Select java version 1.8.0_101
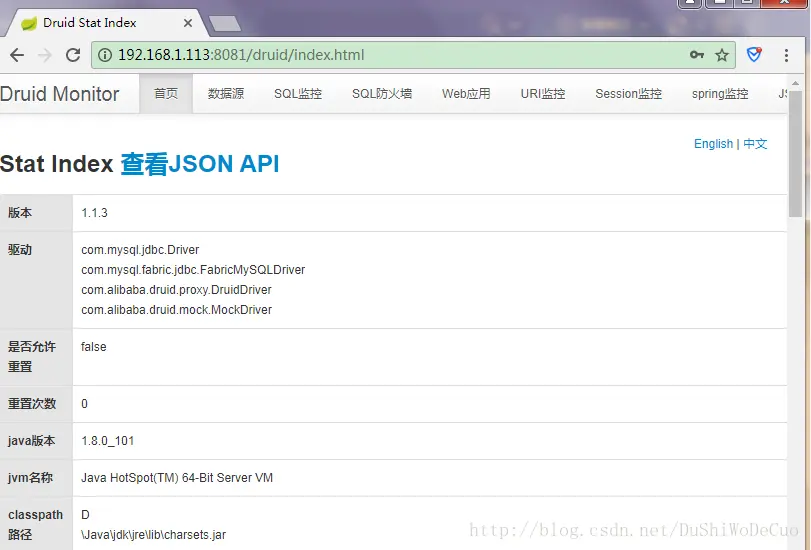The width and height of the screenshot is (811, 550). [x=108, y=441]
